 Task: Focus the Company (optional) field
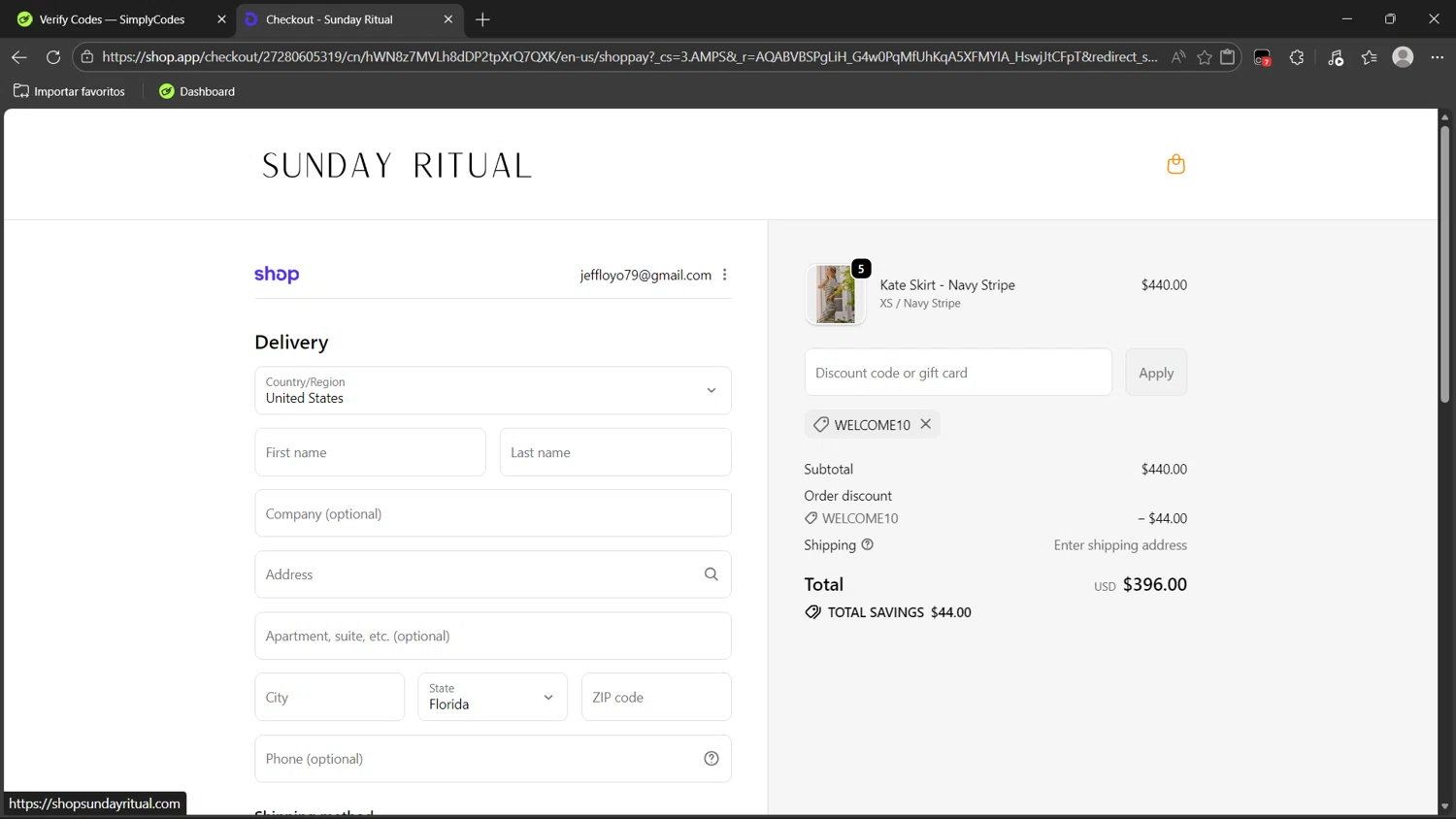[x=493, y=513]
